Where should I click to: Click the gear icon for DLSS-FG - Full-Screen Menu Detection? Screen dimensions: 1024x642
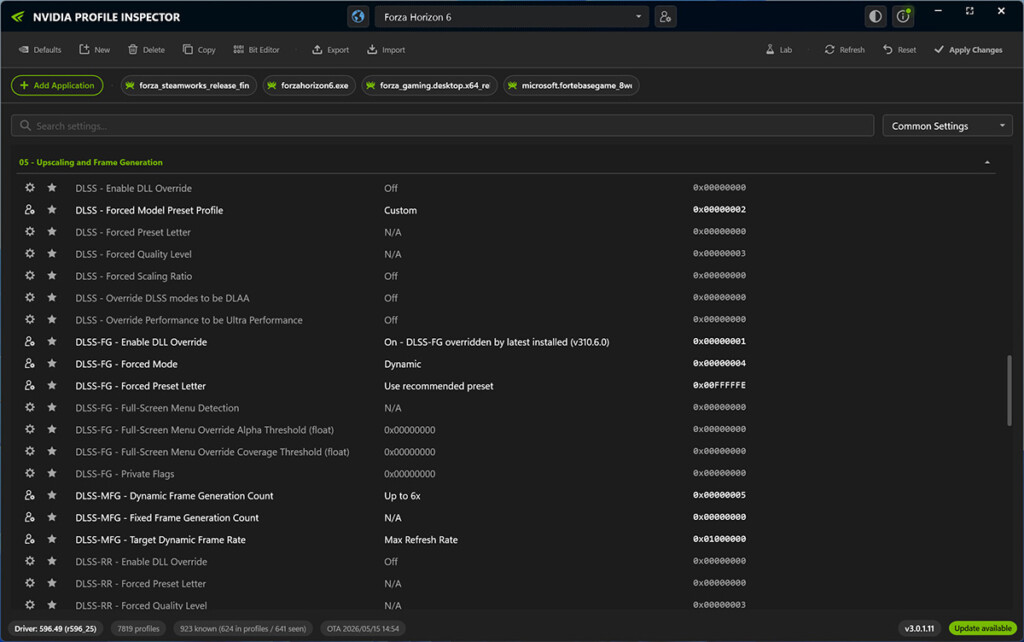[x=29, y=408]
